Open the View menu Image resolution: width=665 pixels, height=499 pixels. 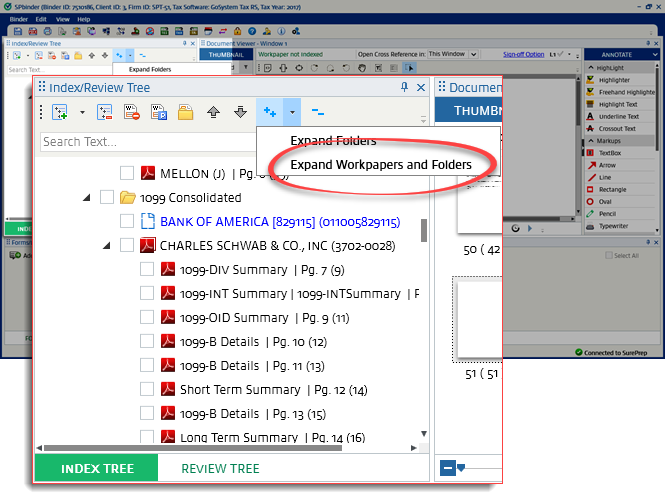click(62, 19)
